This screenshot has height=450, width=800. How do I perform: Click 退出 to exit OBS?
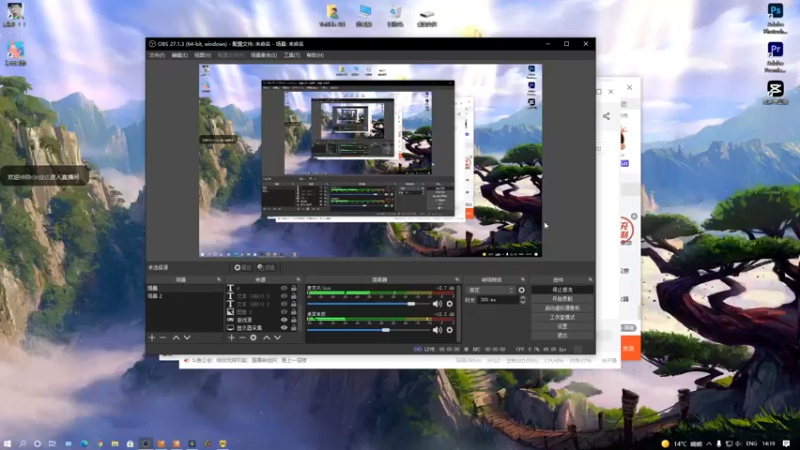[562, 335]
